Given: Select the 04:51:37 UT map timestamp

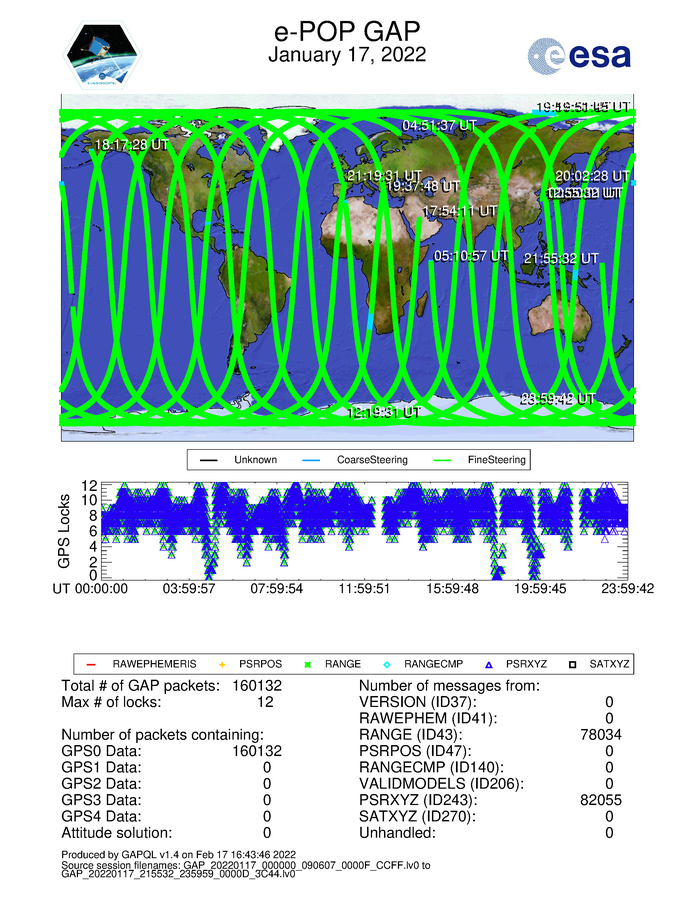Looking at the screenshot, I should (444, 126).
